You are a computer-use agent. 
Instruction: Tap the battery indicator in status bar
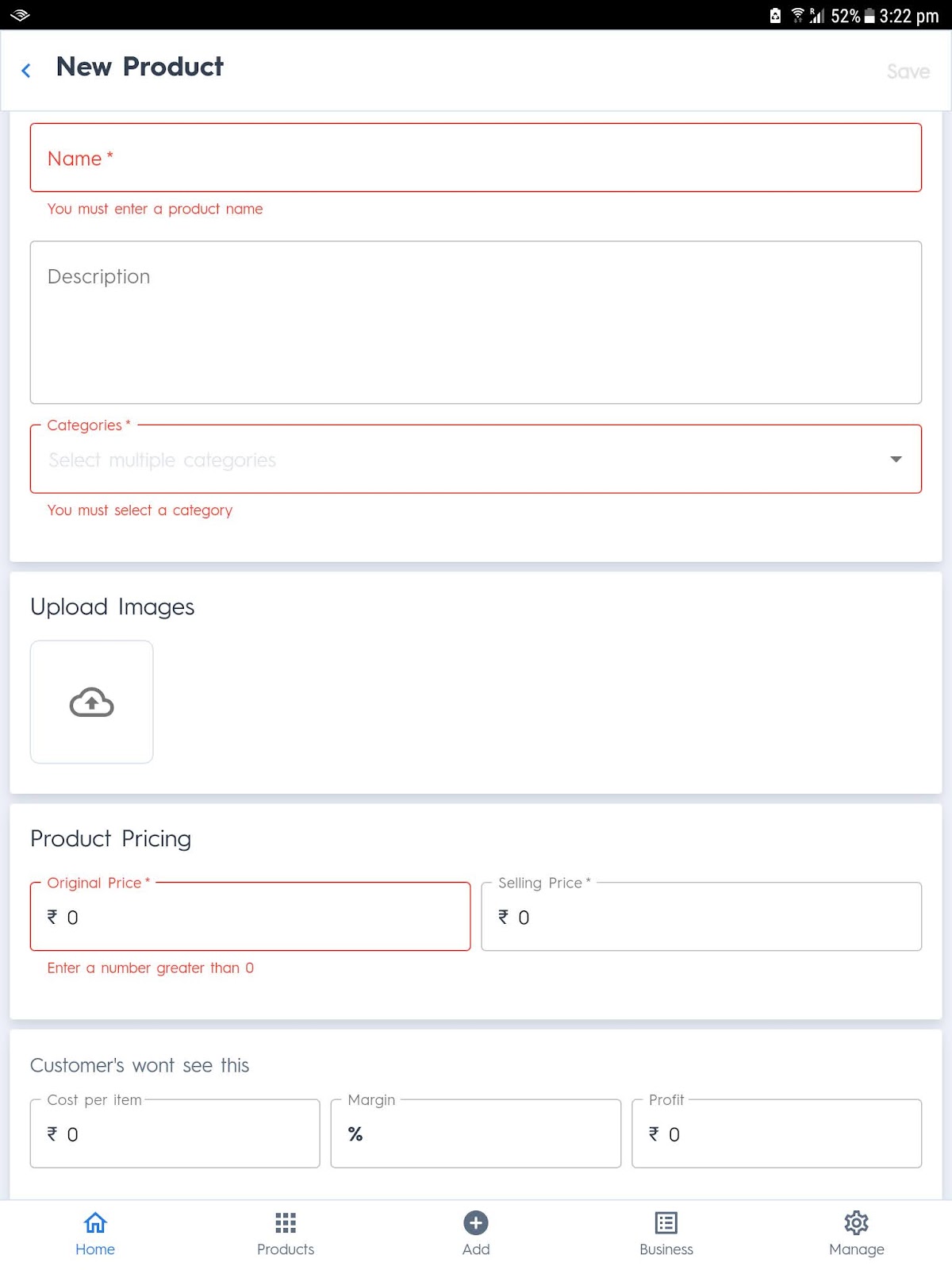tap(870, 15)
